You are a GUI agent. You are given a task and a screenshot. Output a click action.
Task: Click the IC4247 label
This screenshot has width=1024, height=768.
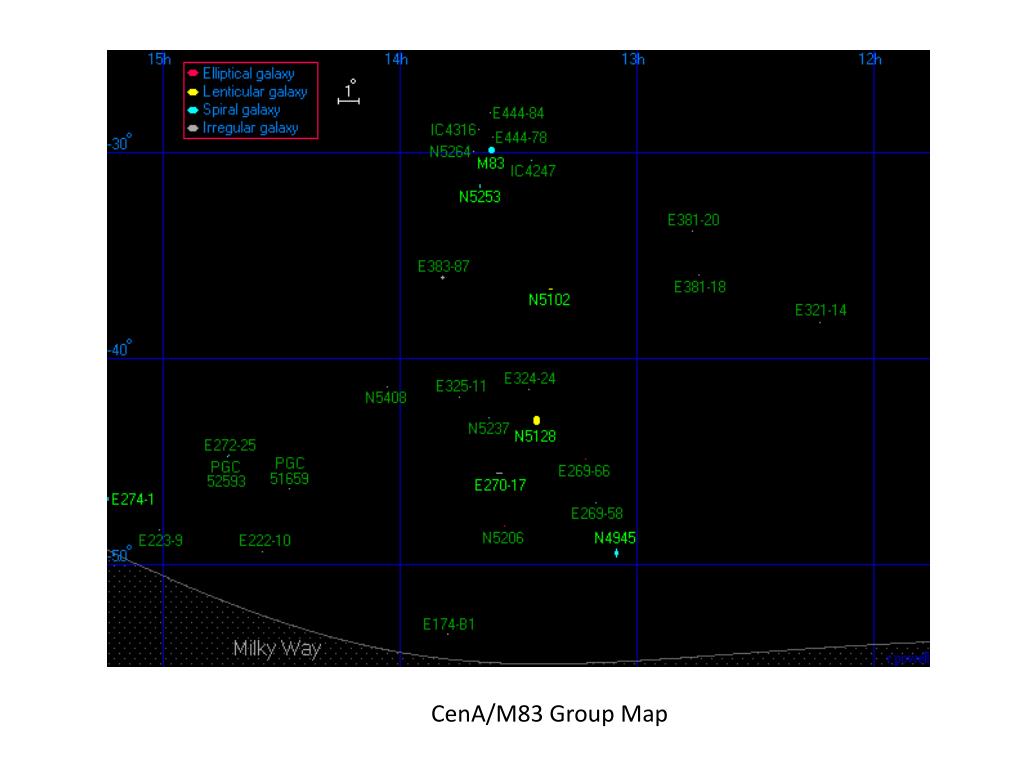[532, 171]
